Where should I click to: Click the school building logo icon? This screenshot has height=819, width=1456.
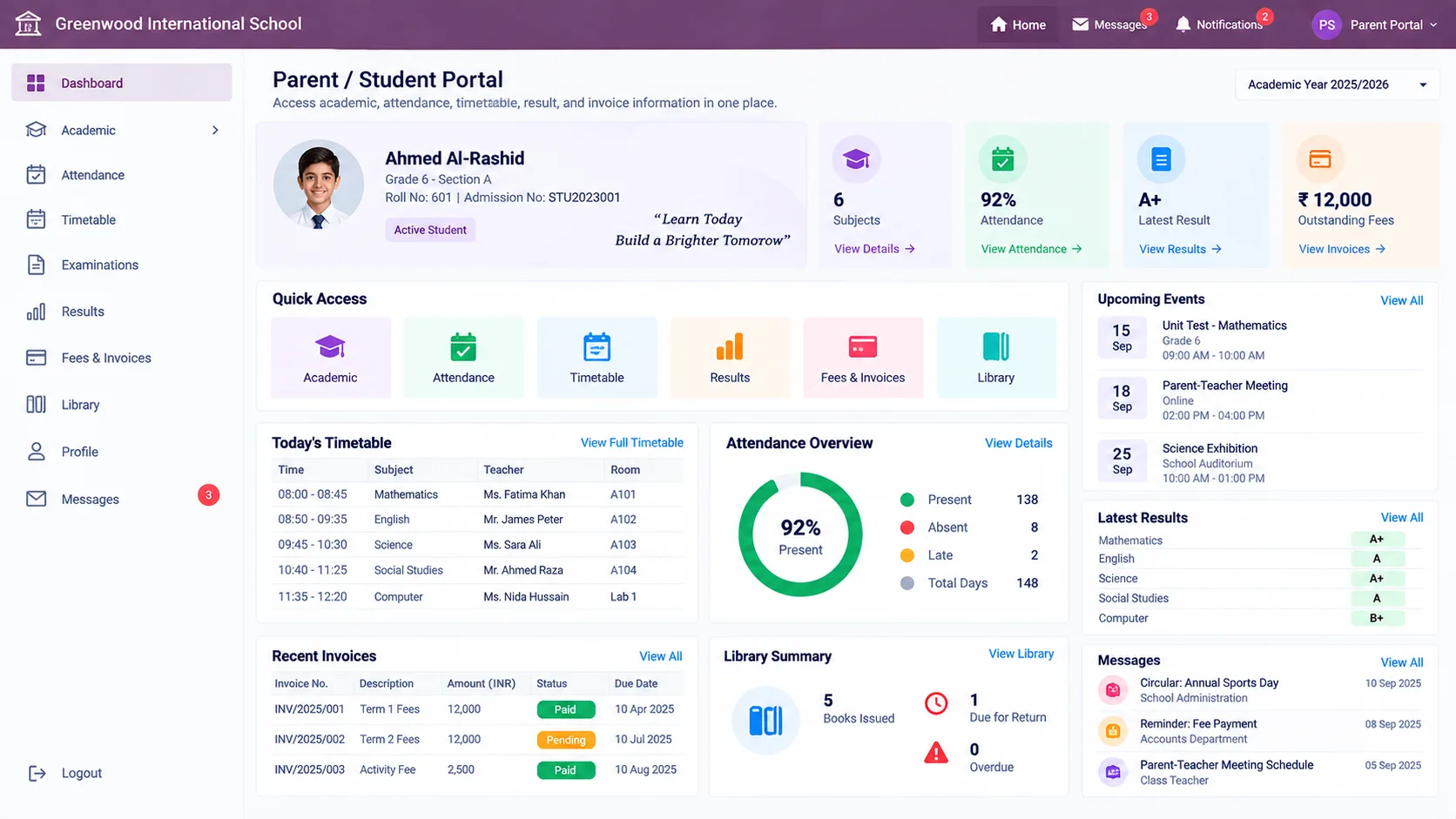tap(28, 23)
